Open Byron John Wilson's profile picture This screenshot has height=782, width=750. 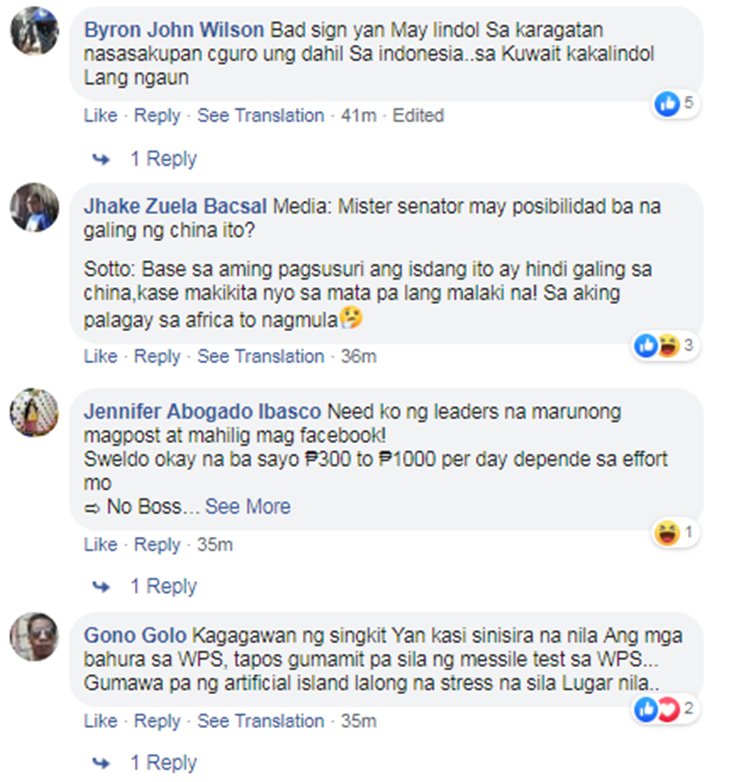(34, 31)
